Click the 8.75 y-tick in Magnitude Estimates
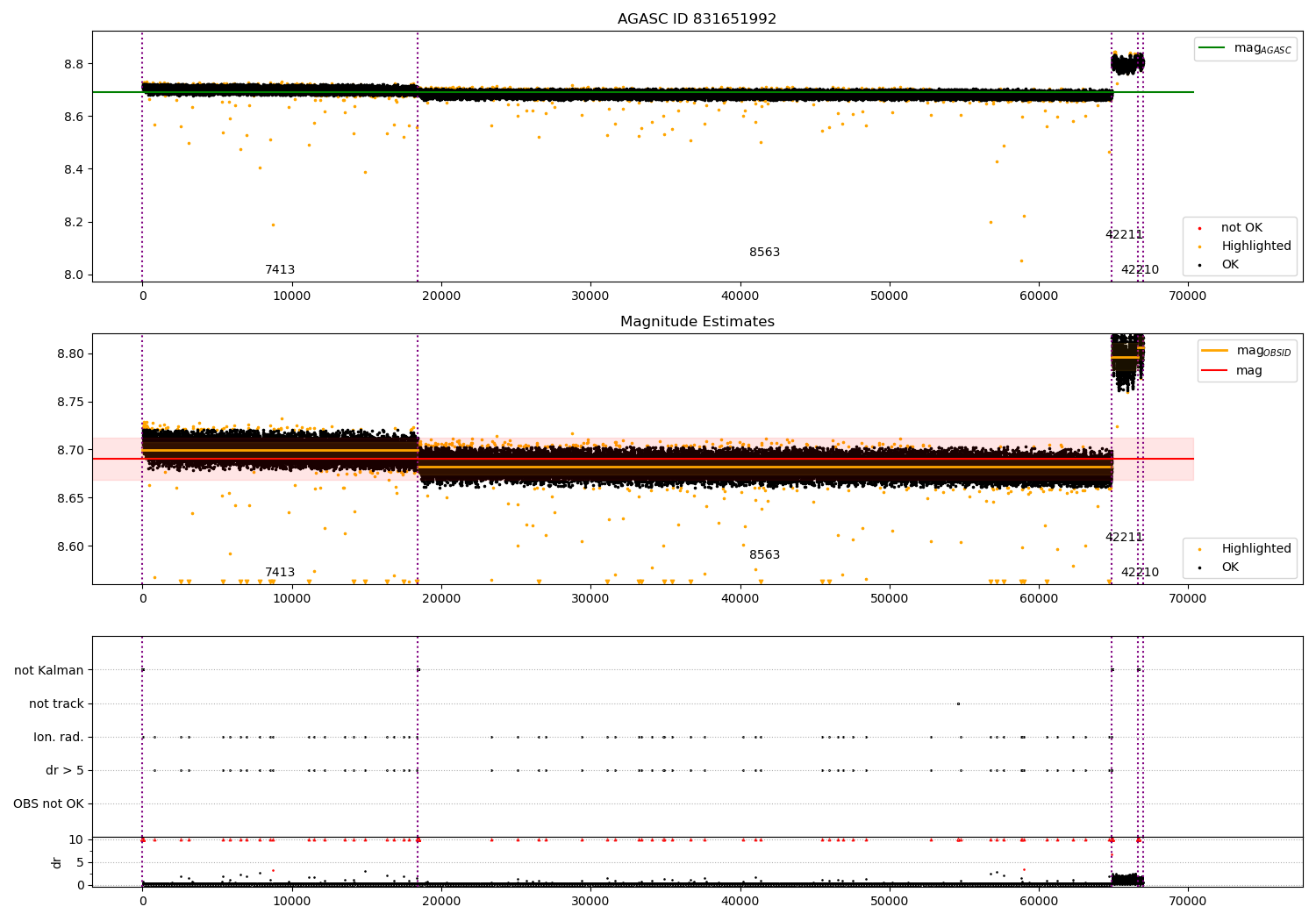Viewport: 1316px width, 921px height. 70,403
